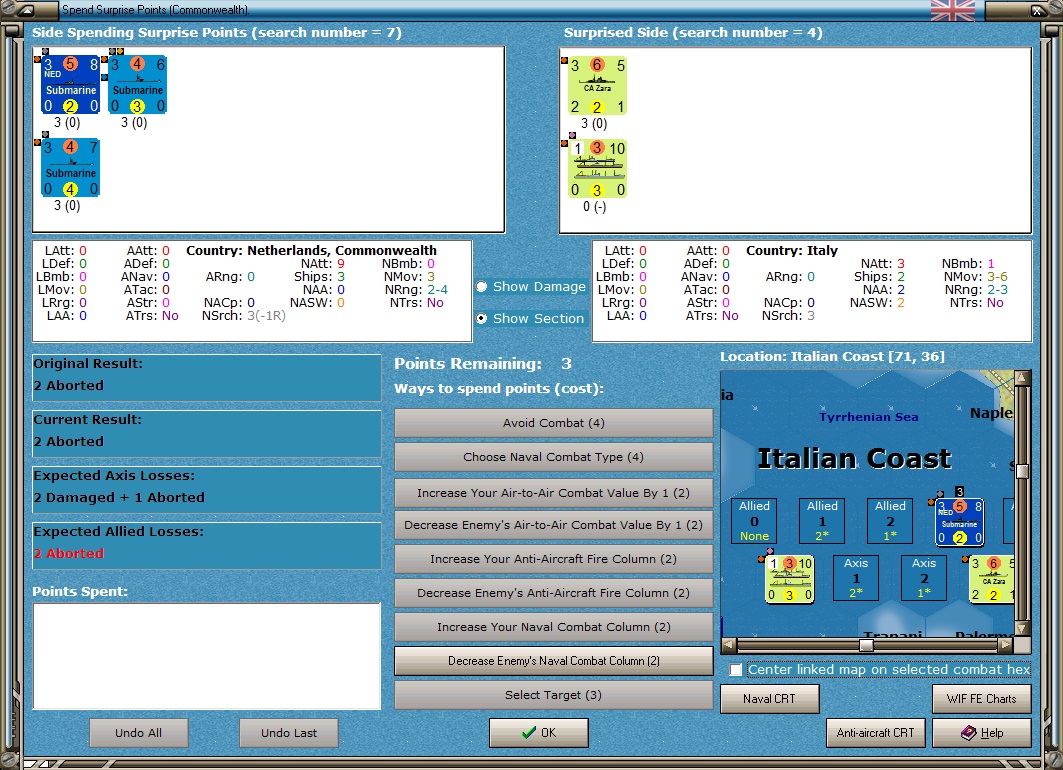This screenshot has width=1063, height=770.
Task: Click convoy counter on the Italian Coast map
Action: tap(790, 579)
